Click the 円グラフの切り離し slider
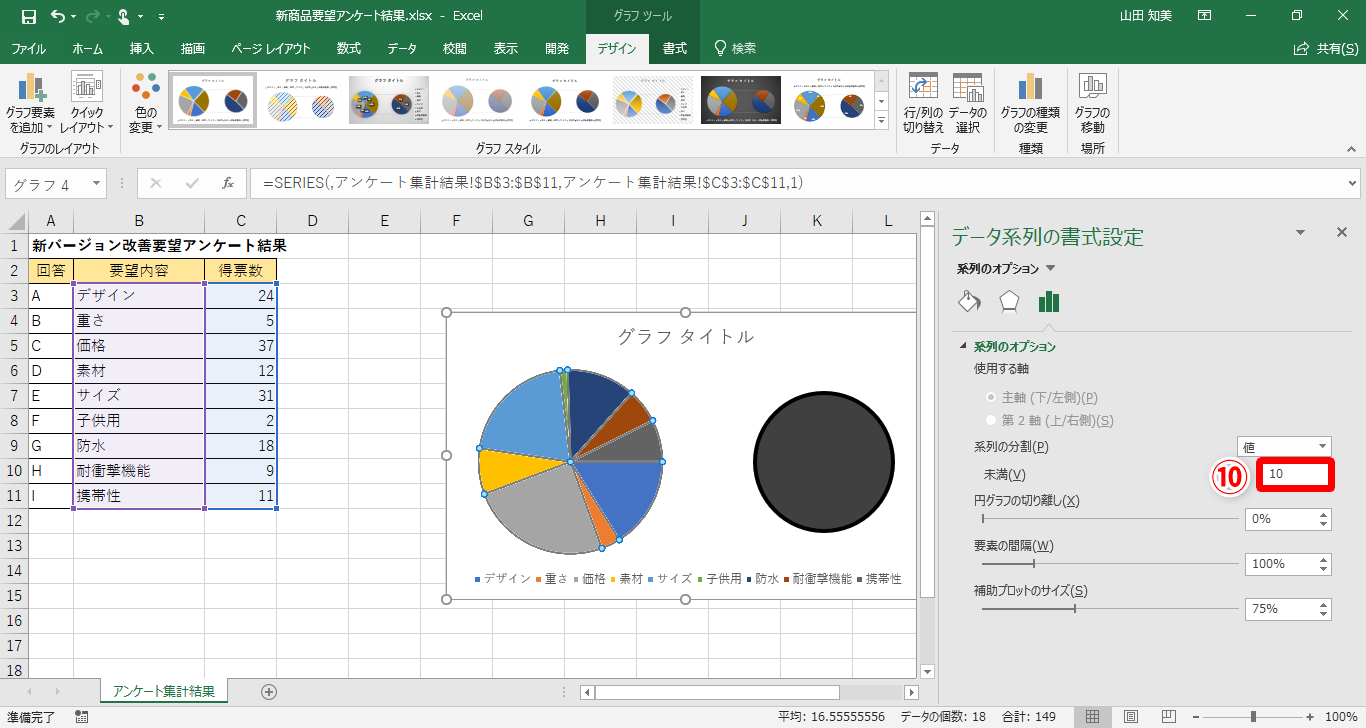This screenshot has height=728, width=1366. (x=1108, y=519)
